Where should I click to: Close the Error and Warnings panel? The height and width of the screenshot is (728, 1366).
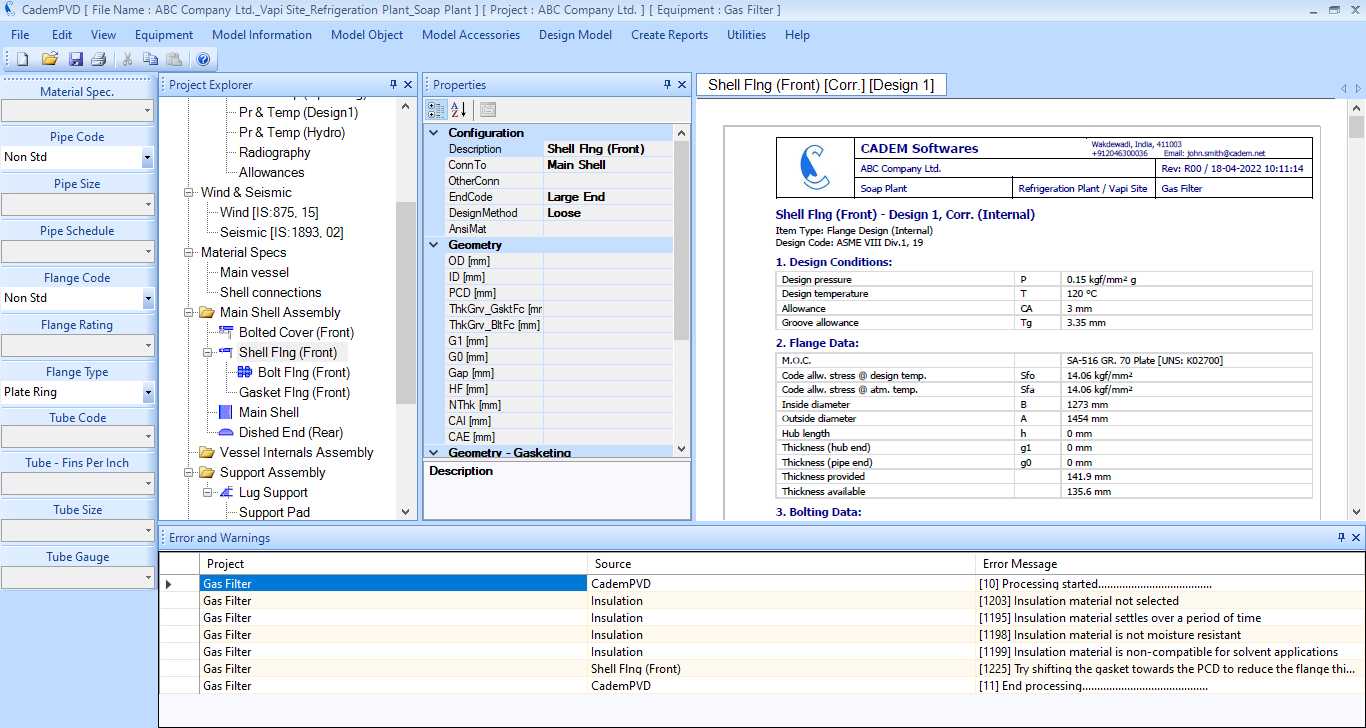pyautogui.click(x=1356, y=538)
